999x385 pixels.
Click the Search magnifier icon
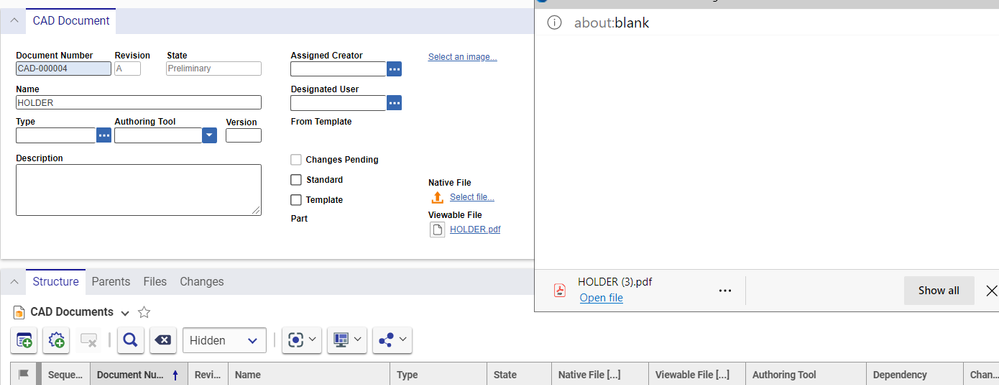131,340
